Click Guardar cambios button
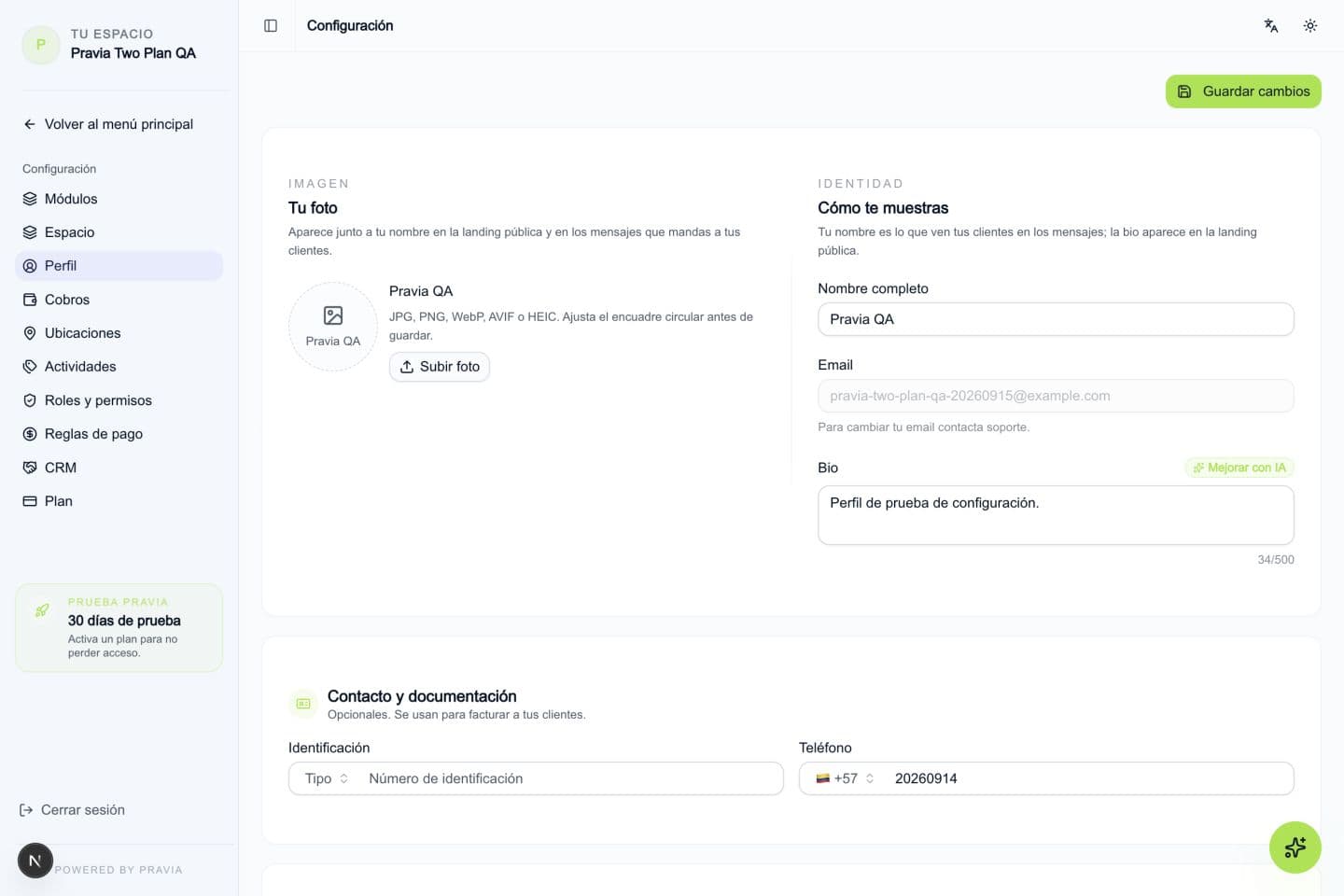This screenshot has height=896, width=1344. (1243, 91)
